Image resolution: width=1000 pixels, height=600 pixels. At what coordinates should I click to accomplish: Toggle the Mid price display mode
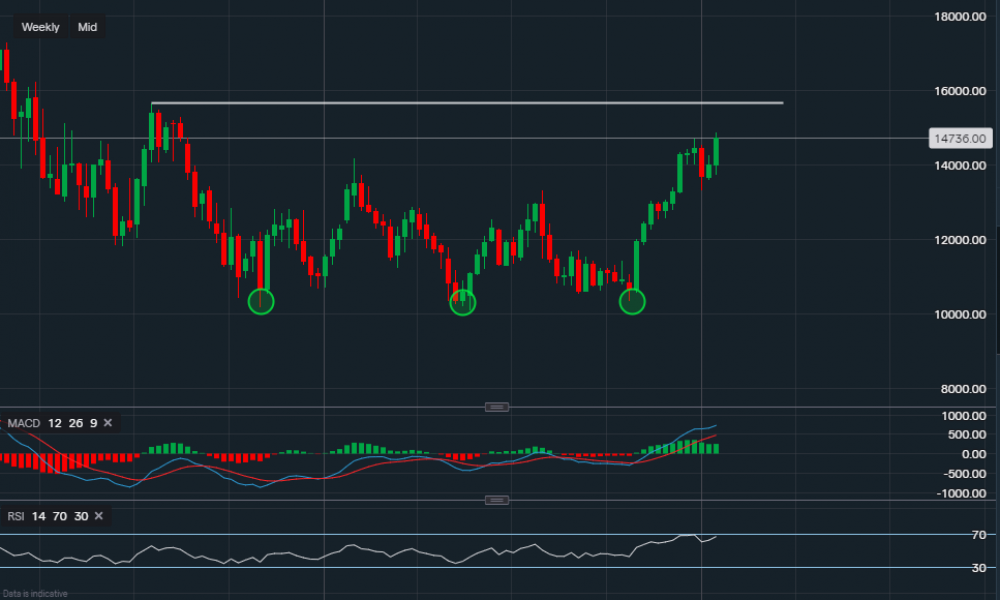coord(87,27)
